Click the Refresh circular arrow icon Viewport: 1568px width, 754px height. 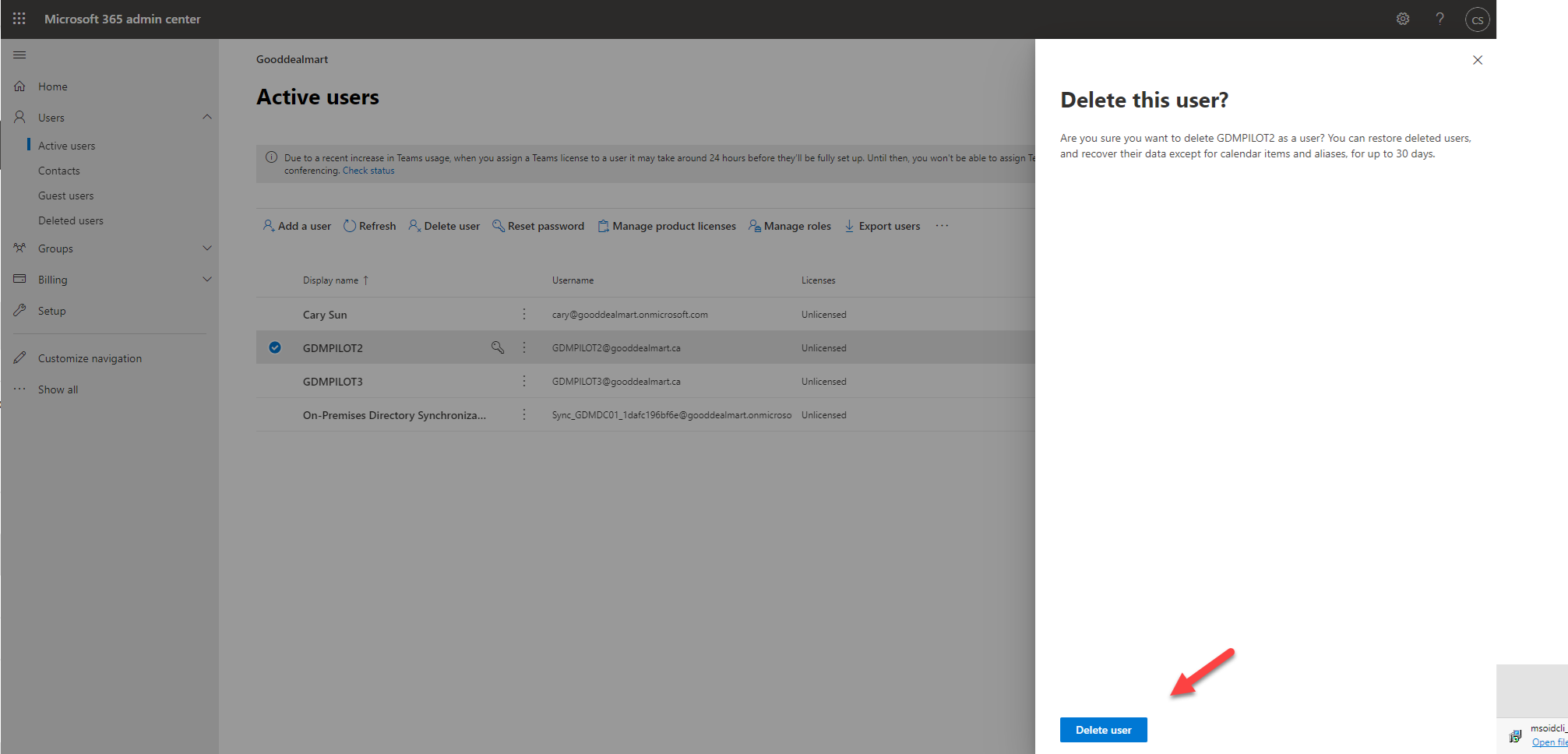pos(350,226)
